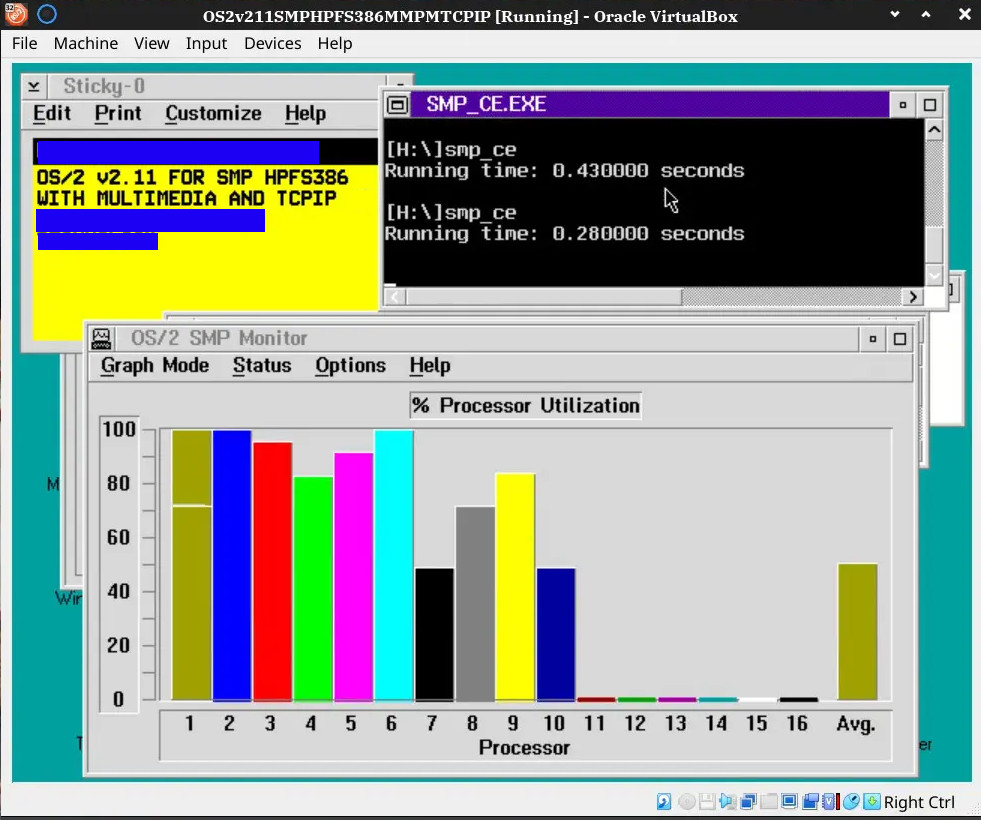Viewport: 981px width, 820px height.
Task: Click the network adapters status icon
Action: pos(748,801)
